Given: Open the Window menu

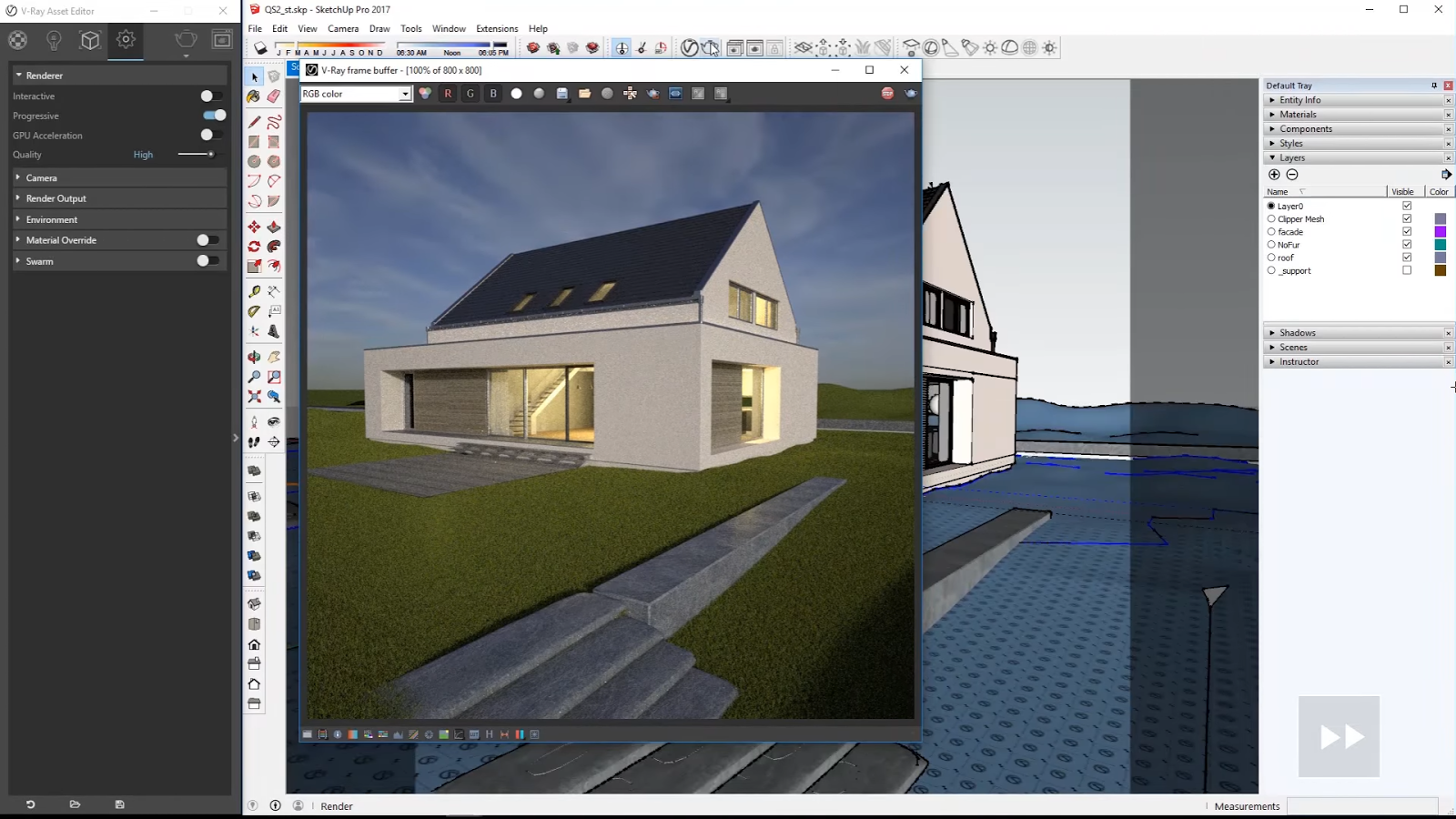Looking at the screenshot, I should (x=449, y=29).
